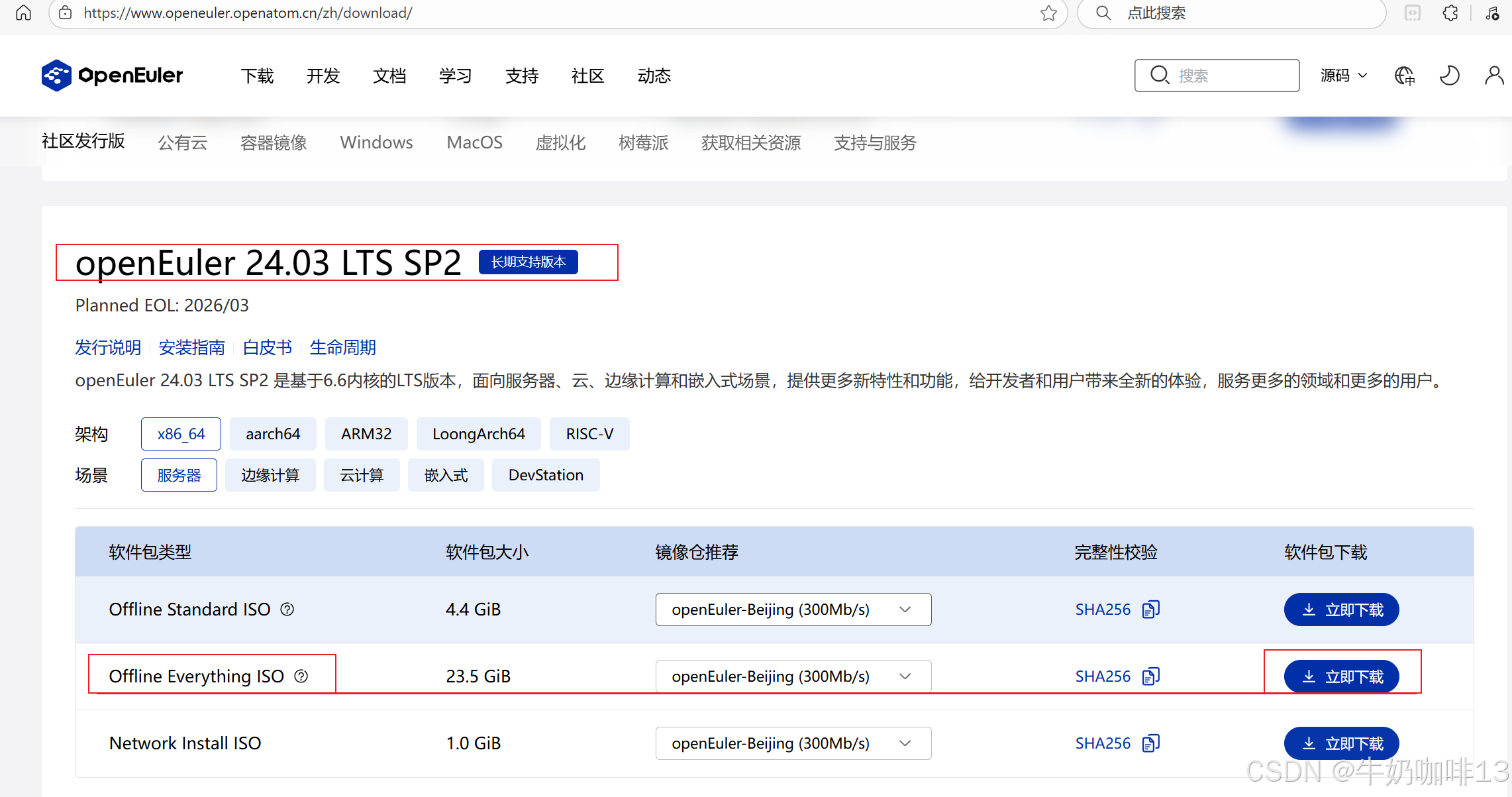Click help icon beside Offline Everything ISO
Viewport: 1512px width, 797px height.
301,676
